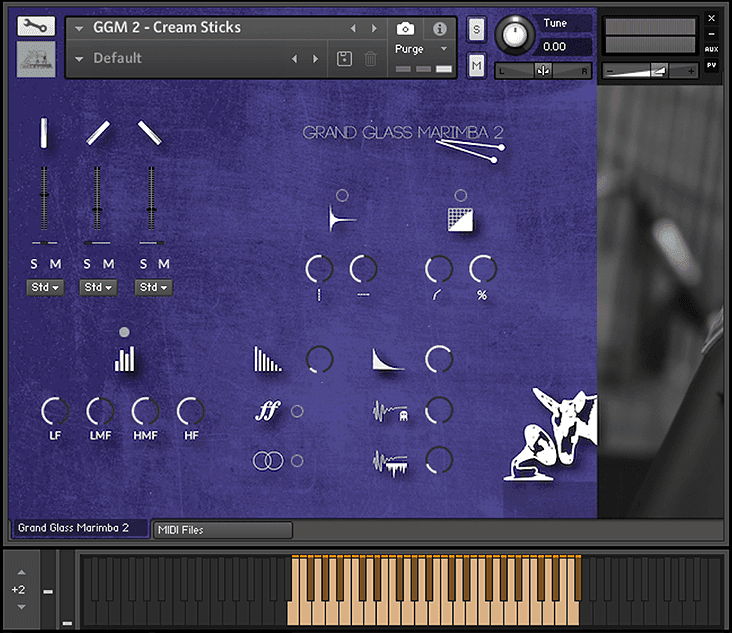Expand the Default preset dropdown arrow
732x633 pixels.
pos(79,59)
